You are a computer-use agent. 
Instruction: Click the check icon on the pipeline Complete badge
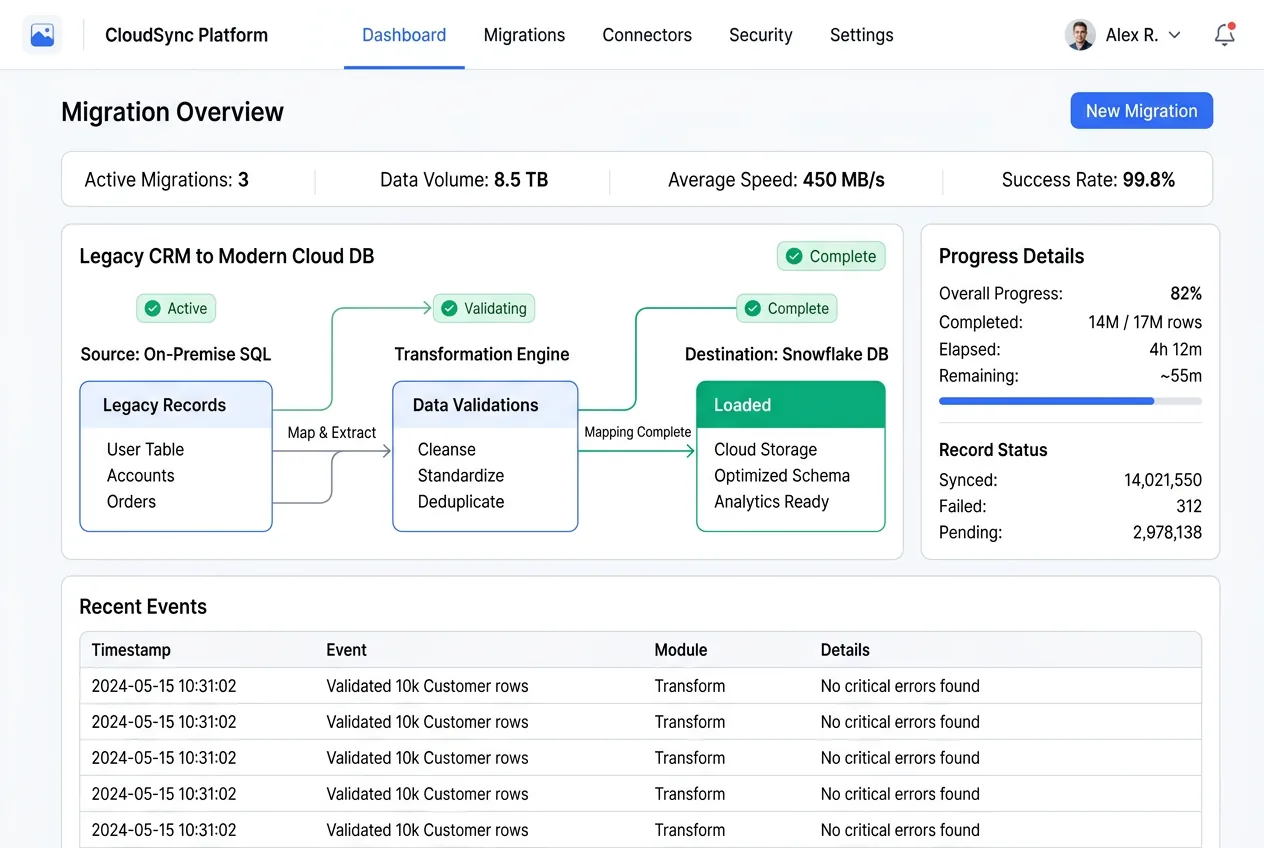(x=753, y=308)
